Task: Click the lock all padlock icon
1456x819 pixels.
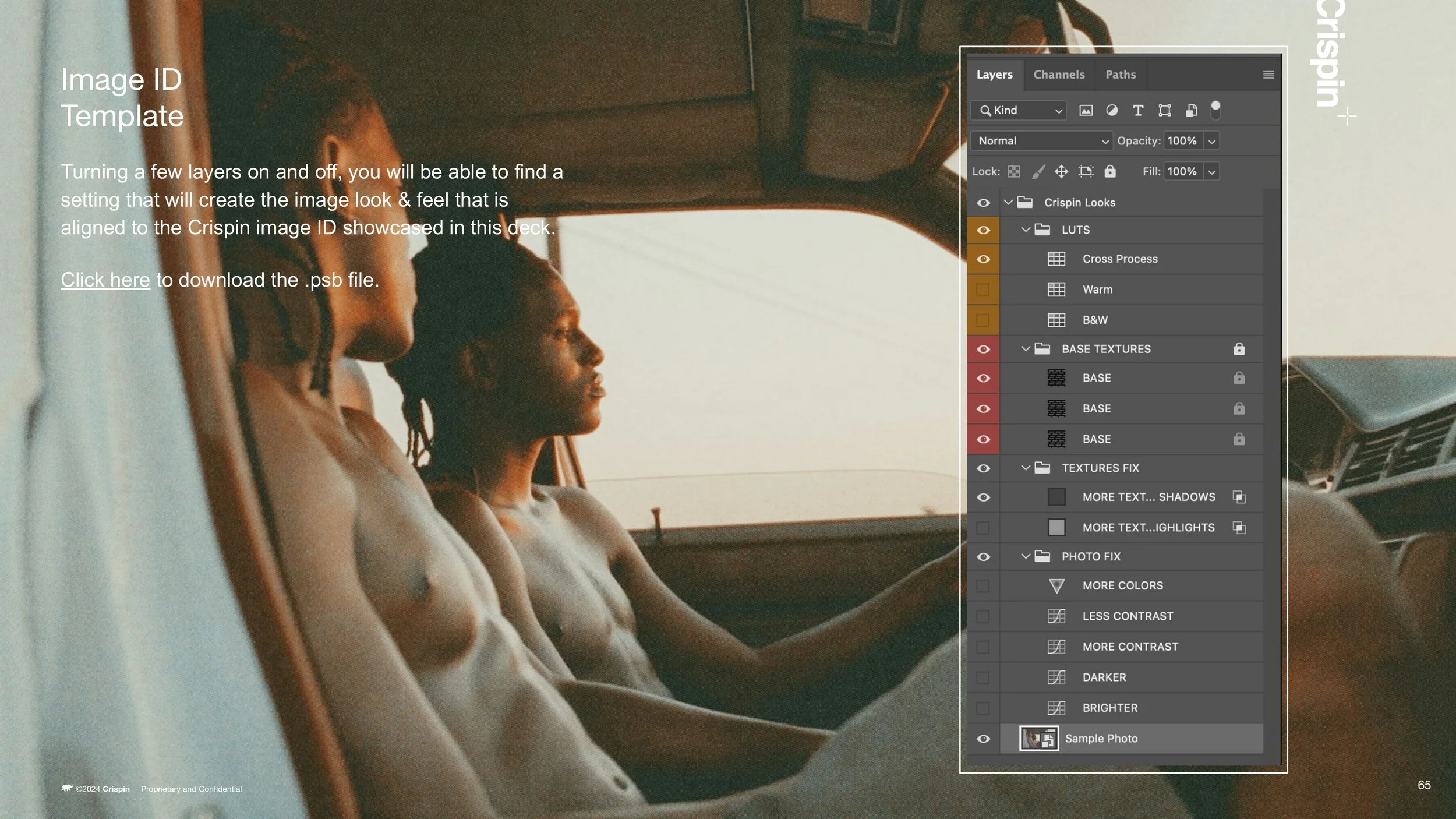Action: pos(1110,171)
